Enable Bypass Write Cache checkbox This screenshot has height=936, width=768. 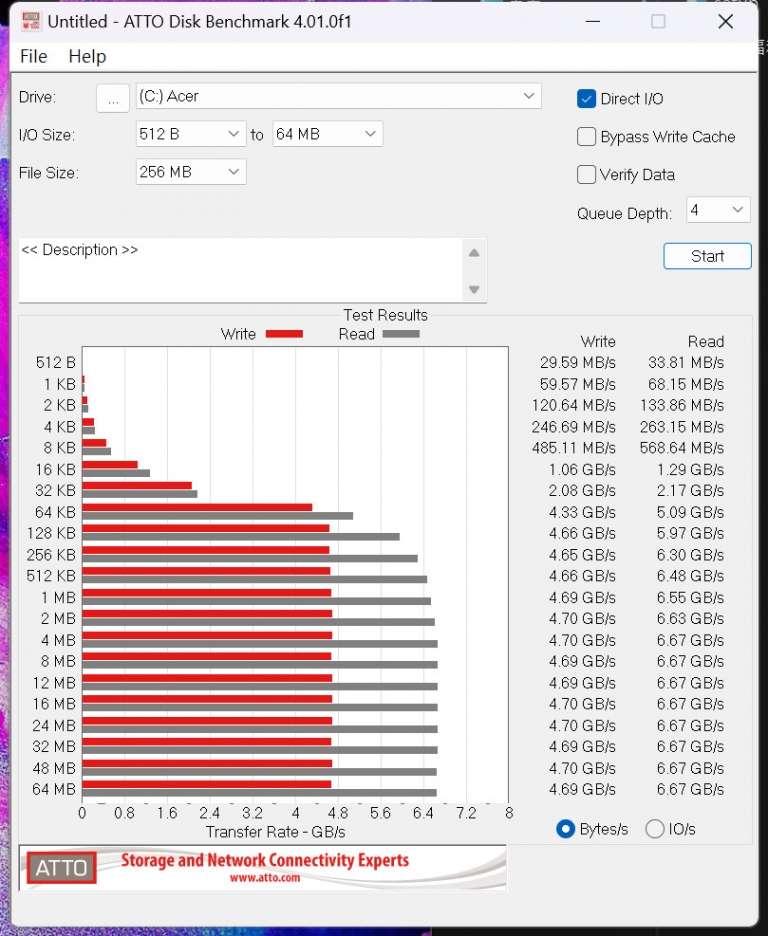tap(586, 137)
